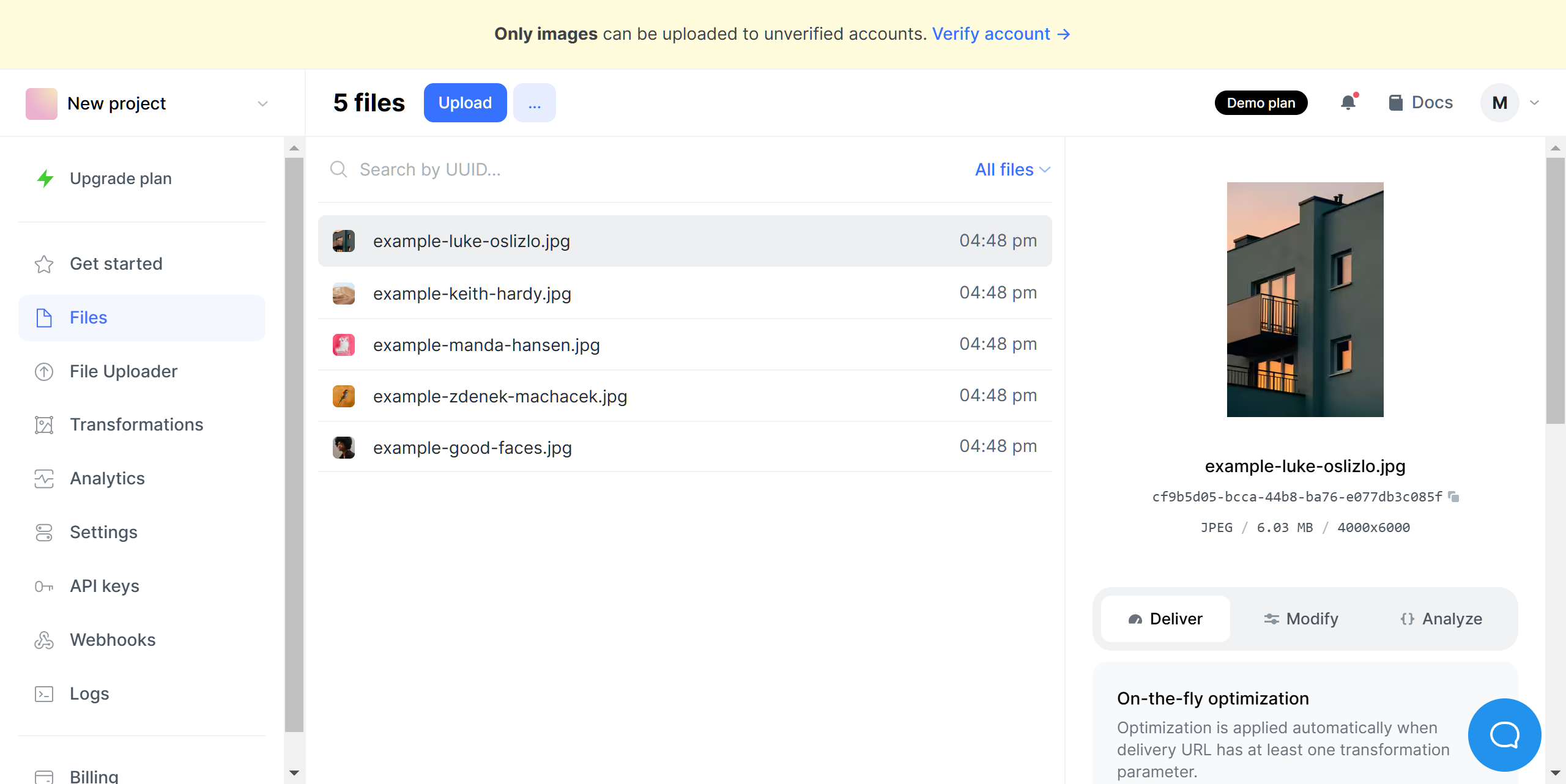This screenshot has width=1566, height=784.
Task: Click the project color swatch
Action: 40,103
